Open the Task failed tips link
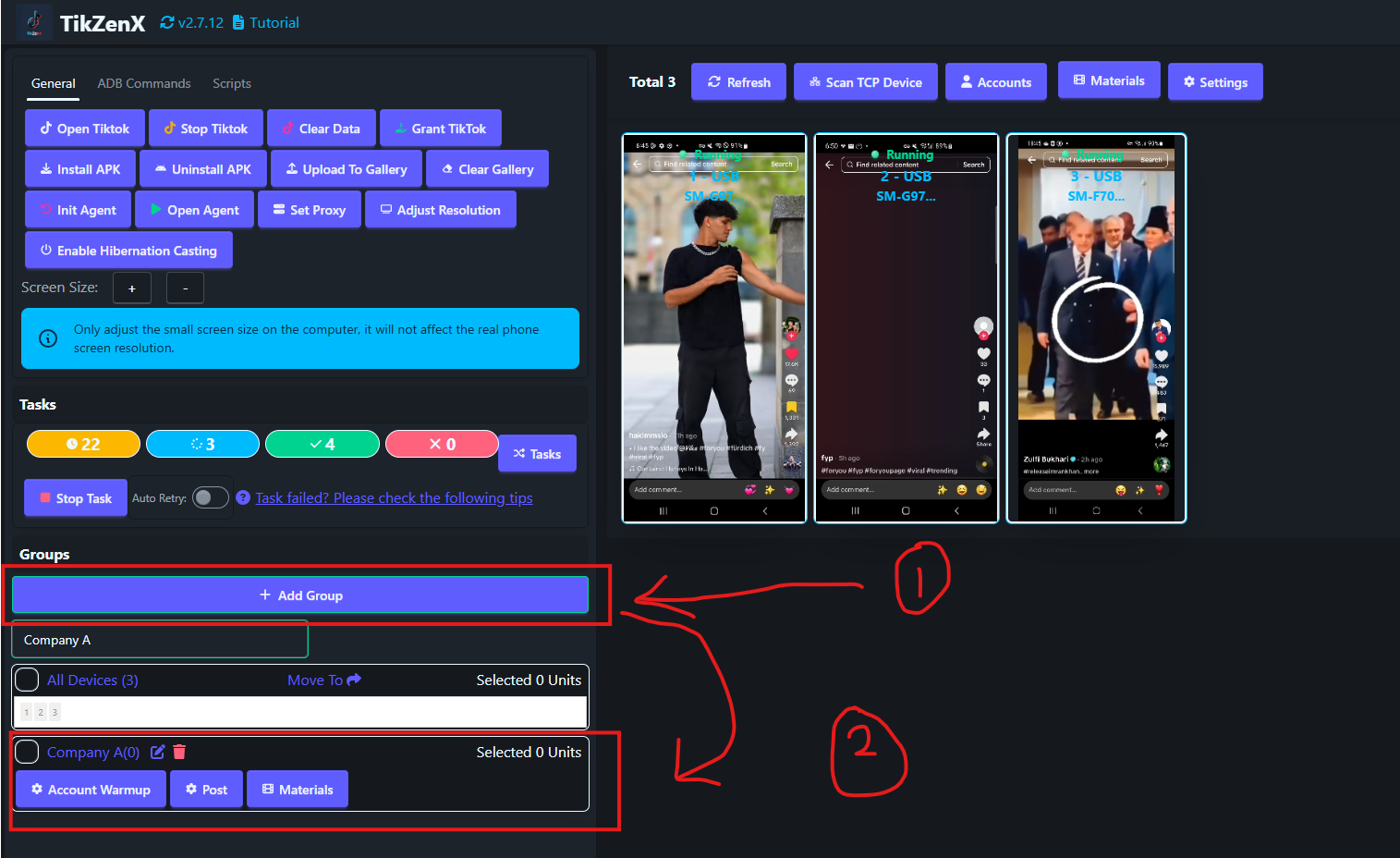 pos(394,497)
